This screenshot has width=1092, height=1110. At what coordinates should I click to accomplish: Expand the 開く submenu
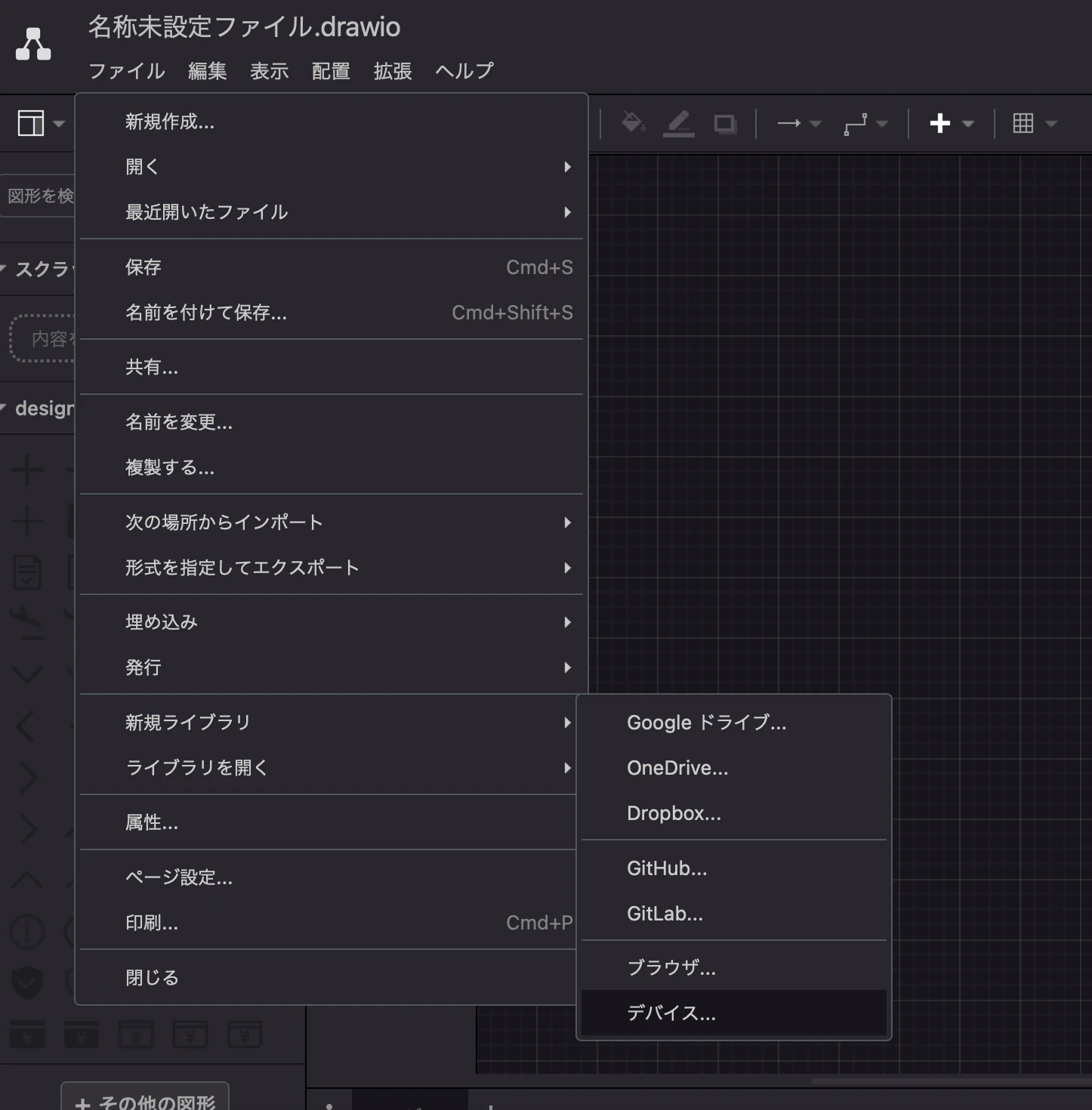click(332, 167)
